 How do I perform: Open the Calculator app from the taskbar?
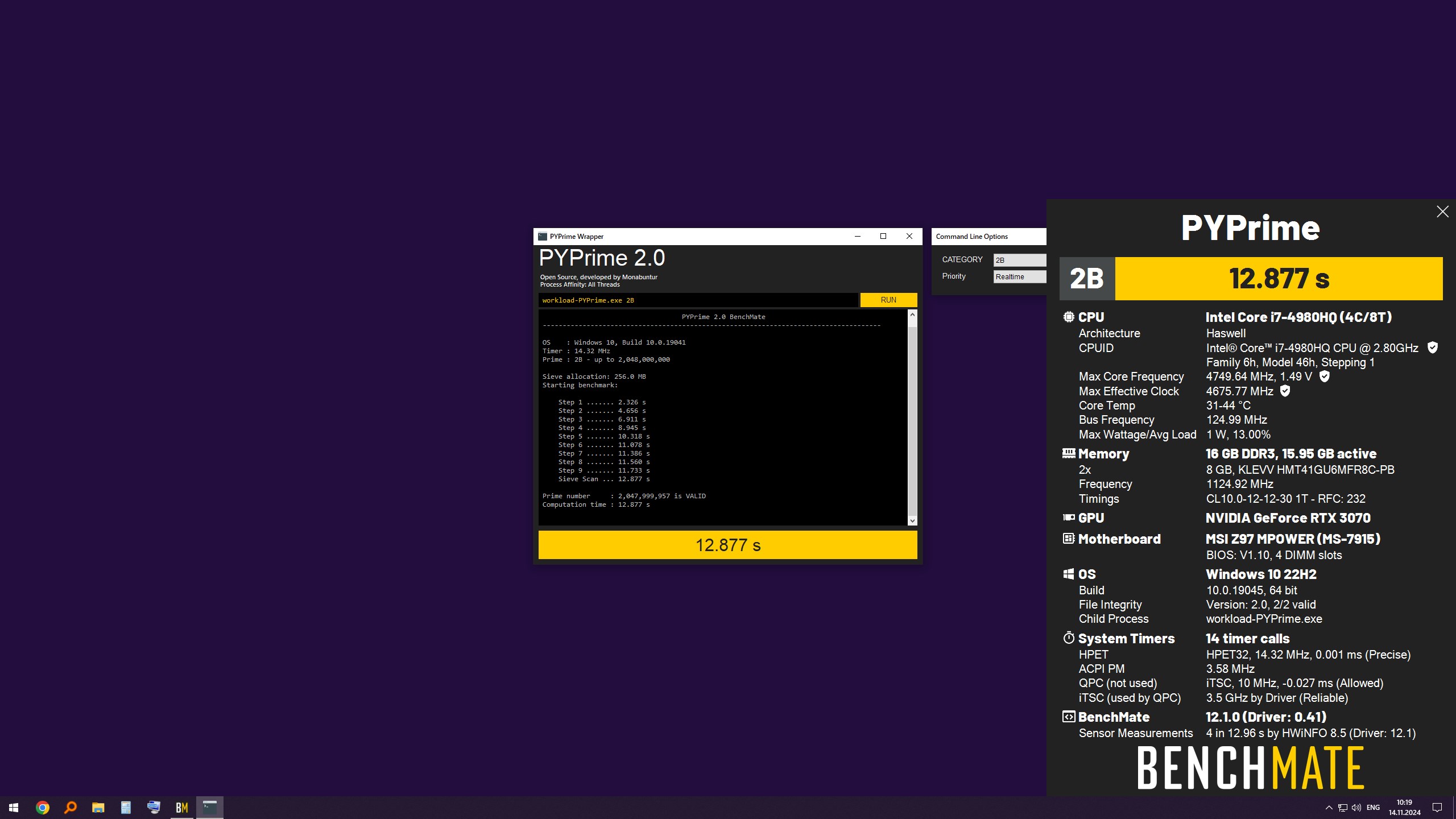126,808
